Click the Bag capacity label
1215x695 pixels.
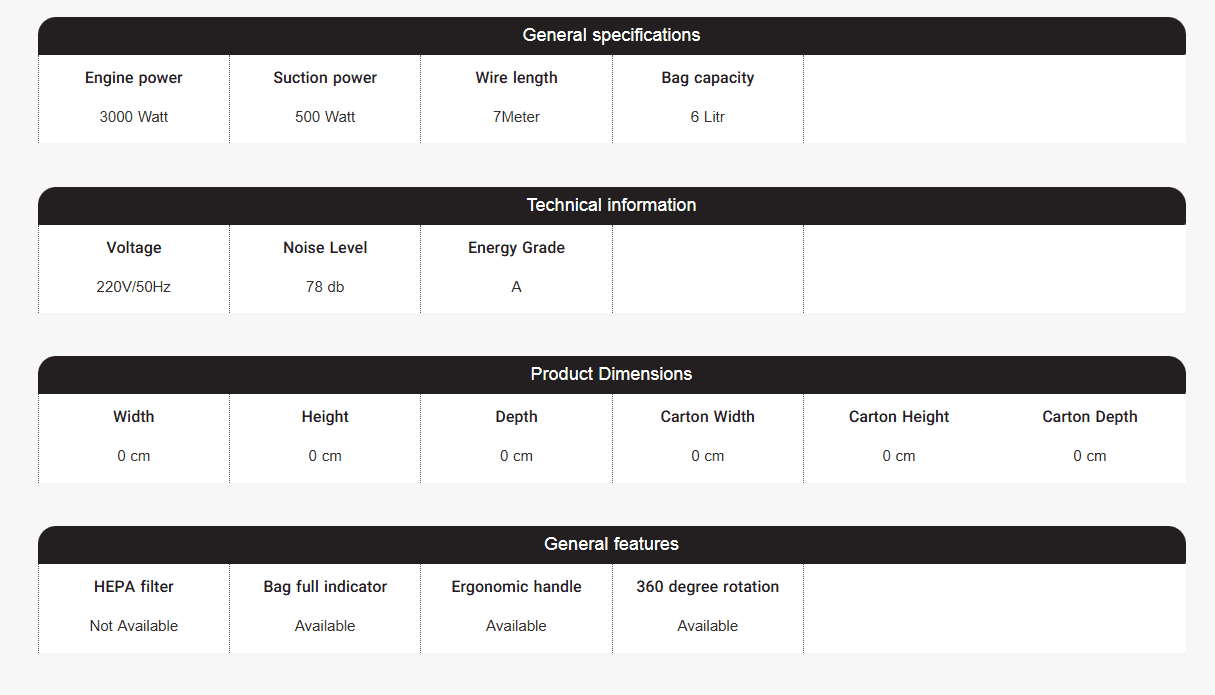tap(708, 78)
